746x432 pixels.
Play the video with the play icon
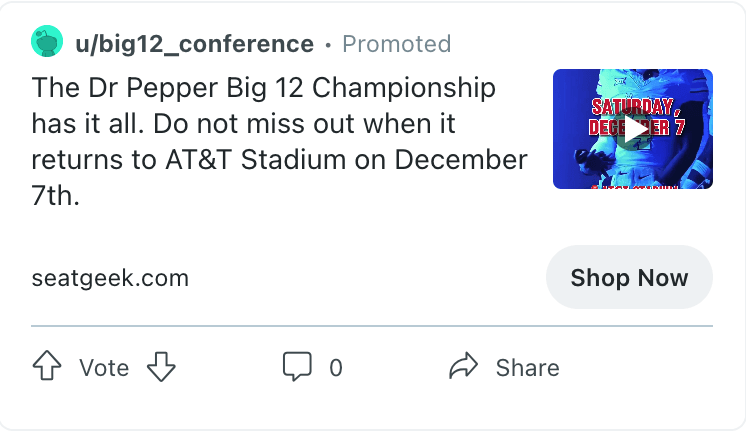coord(633,129)
